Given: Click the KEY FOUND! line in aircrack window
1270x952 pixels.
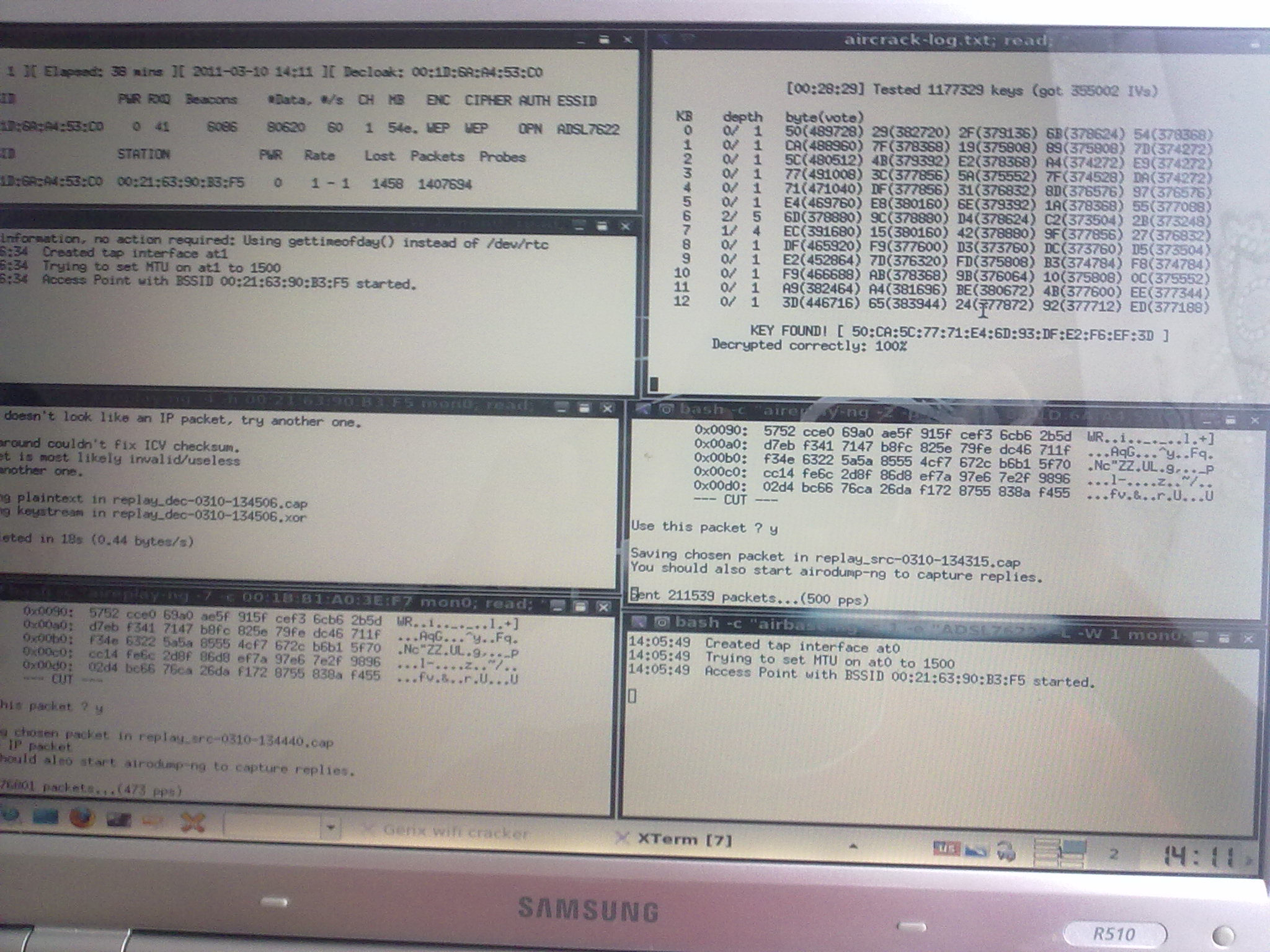Looking at the screenshot, I should tap(959, 333).
